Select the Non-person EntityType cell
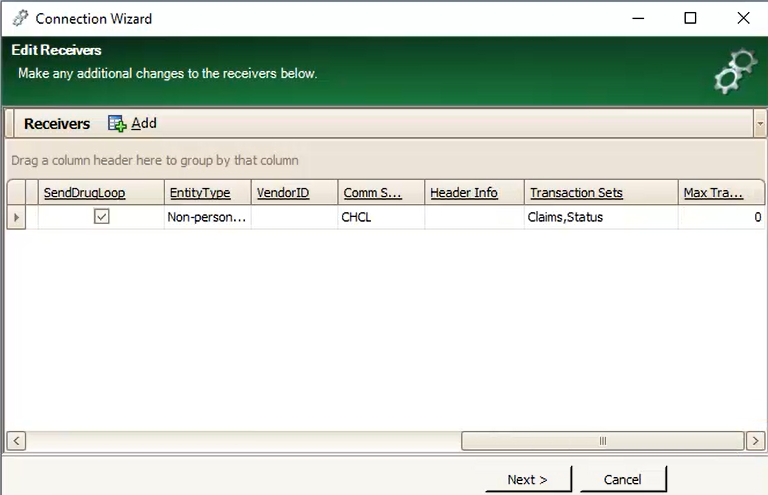This screenshot has width=768, height=495. point(207,217)
